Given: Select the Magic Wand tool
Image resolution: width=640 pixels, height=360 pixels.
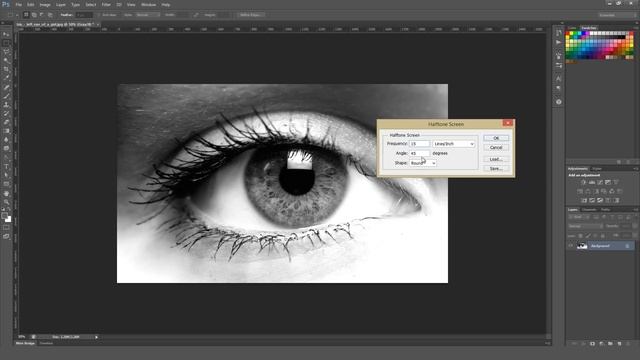Looking at the screenshot, I should (6, 60).
